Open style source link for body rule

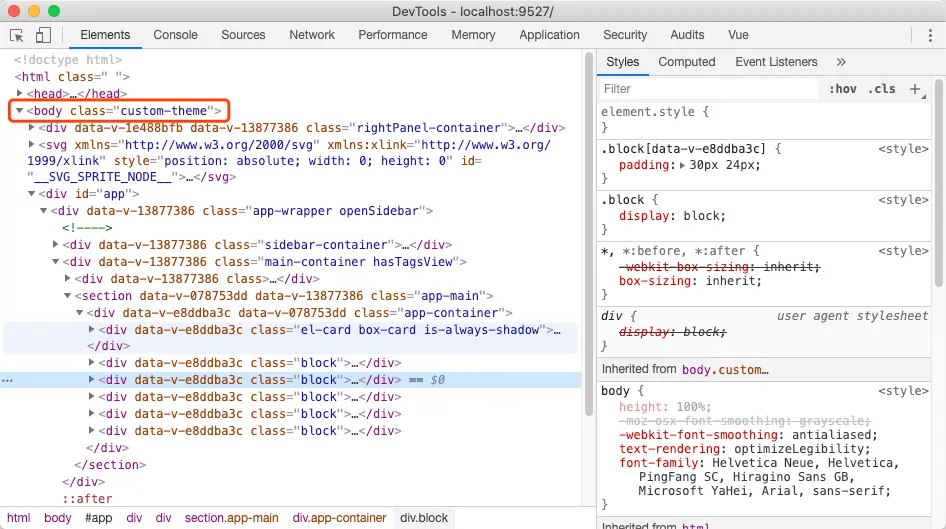pos(903,391)
